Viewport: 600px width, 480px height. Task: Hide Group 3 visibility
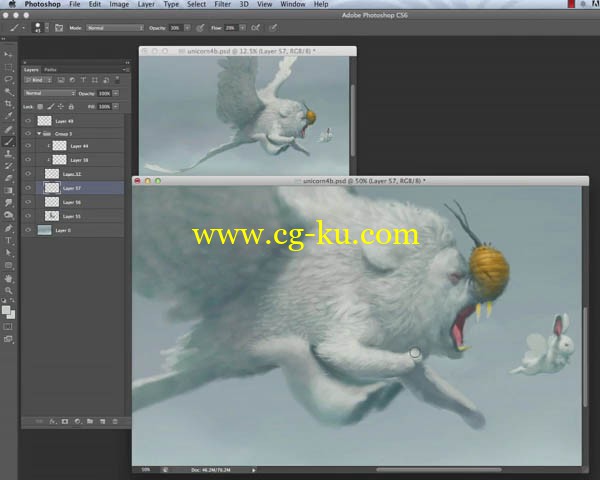[28, 134]
